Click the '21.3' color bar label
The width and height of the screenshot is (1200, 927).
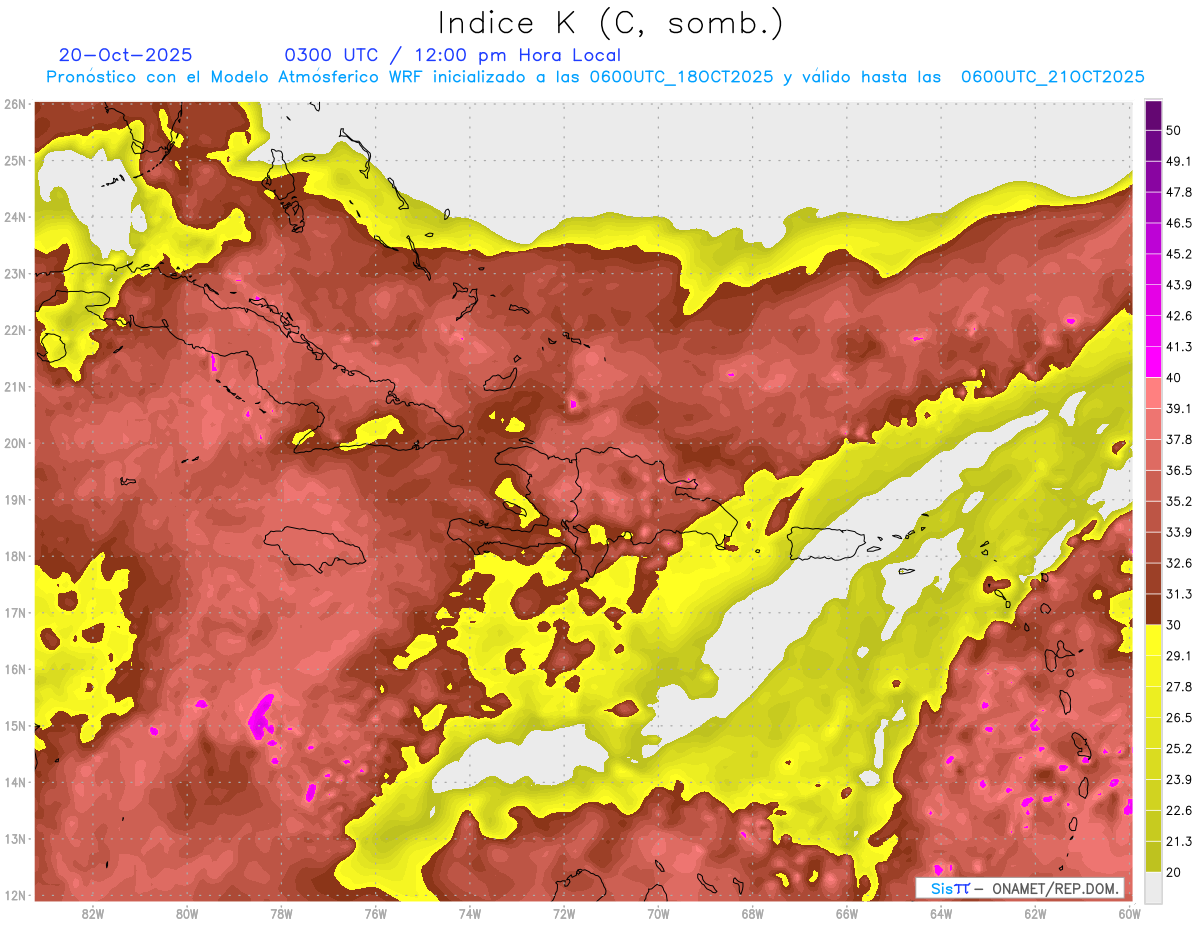(x=1179, y=841)
